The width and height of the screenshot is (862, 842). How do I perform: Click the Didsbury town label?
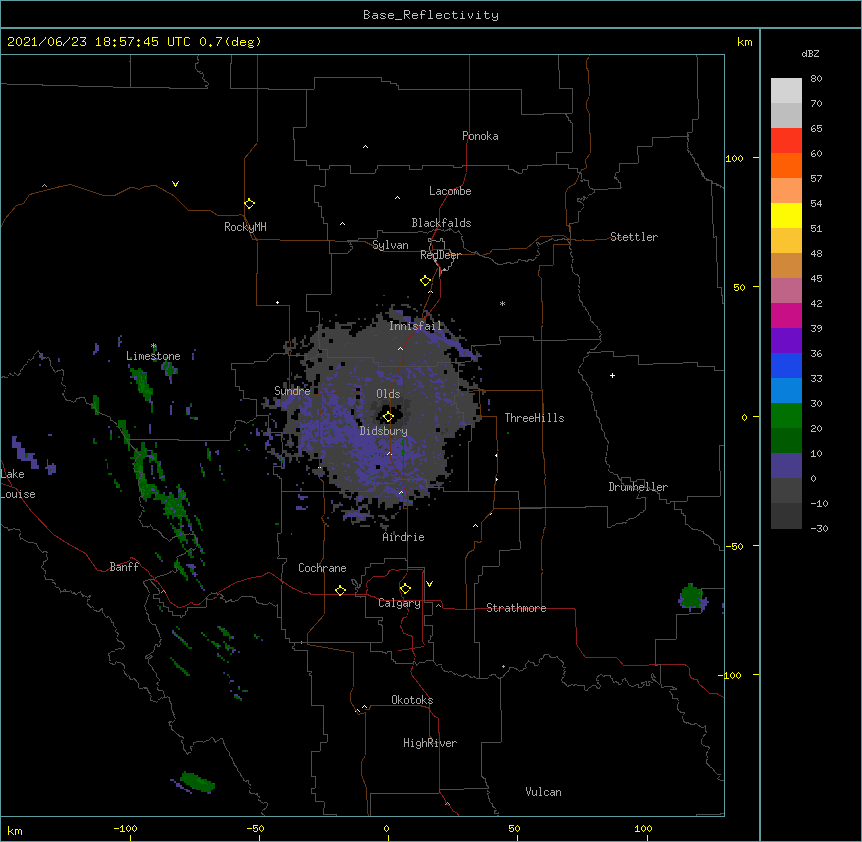coord(384,431)
